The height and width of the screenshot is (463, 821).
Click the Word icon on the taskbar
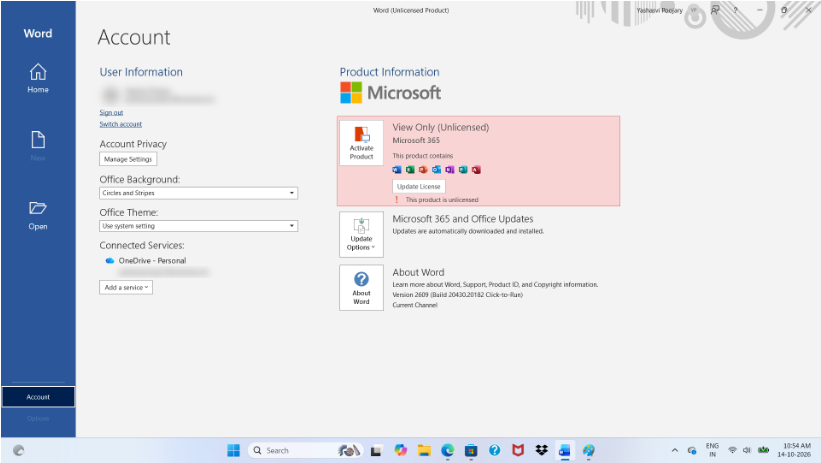click(x=564, y=450)
